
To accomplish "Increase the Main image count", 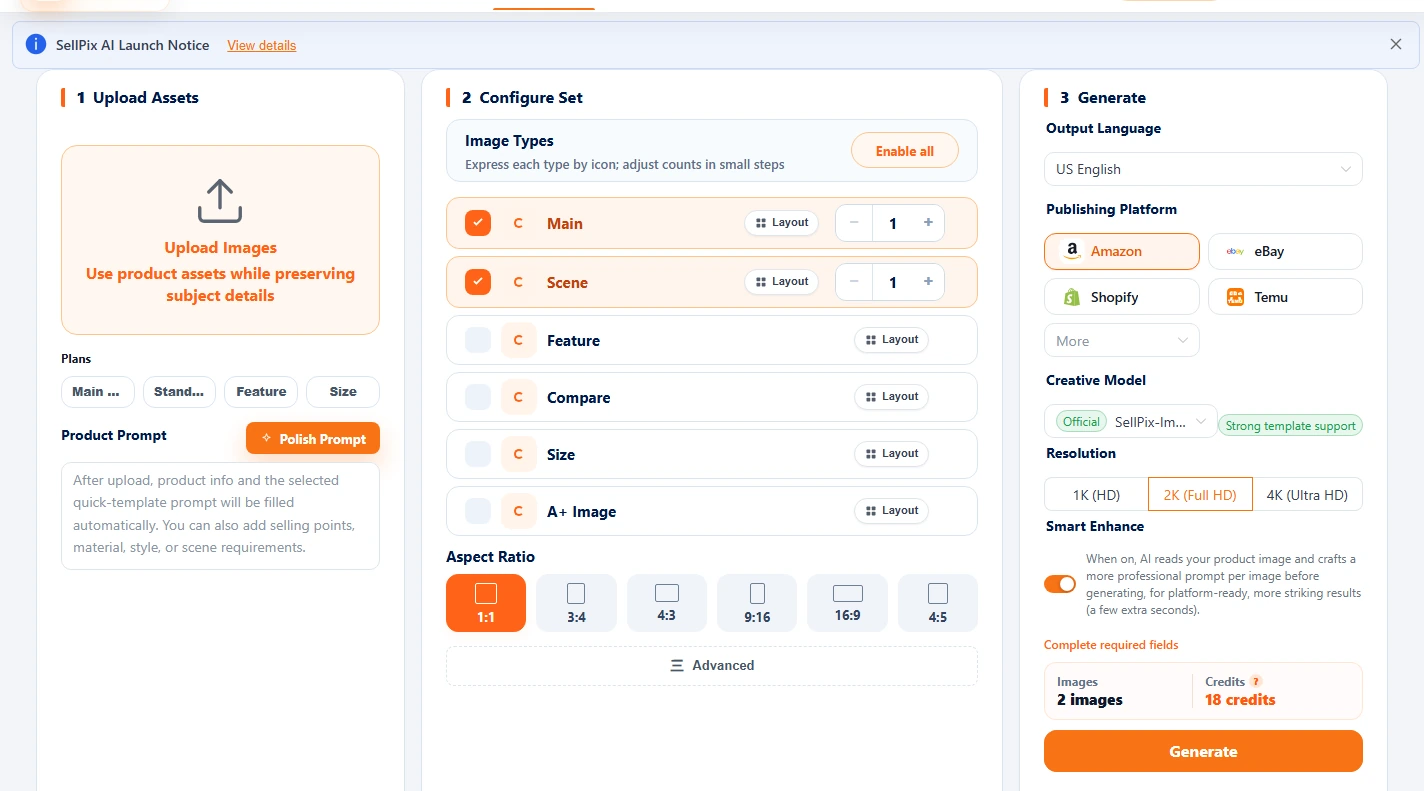I will pos(928,223).
